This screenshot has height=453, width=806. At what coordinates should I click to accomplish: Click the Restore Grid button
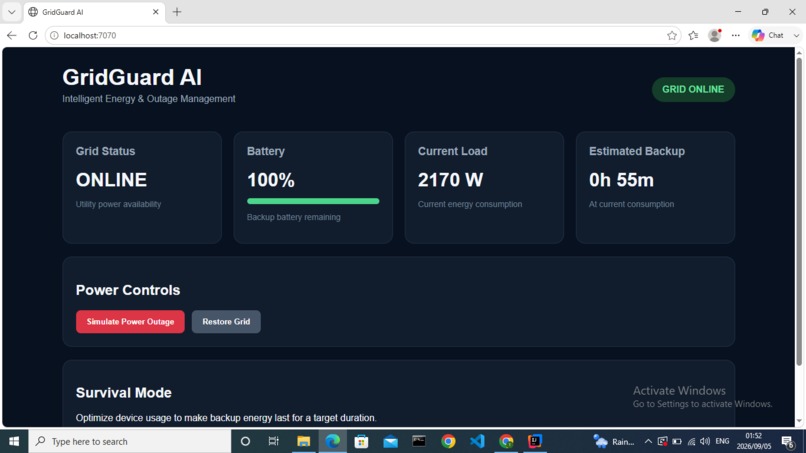click(x=226, y=321)
